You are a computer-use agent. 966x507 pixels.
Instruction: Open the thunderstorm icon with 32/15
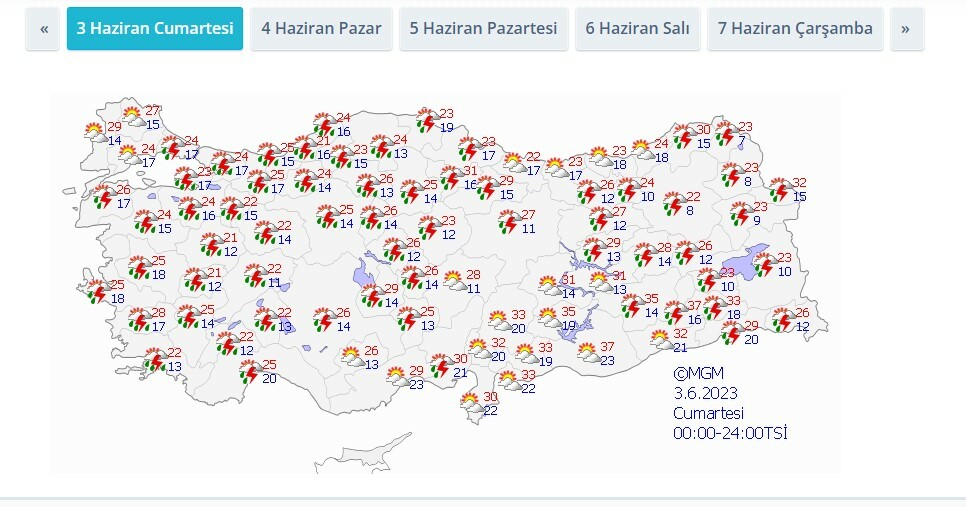(780, 190)
